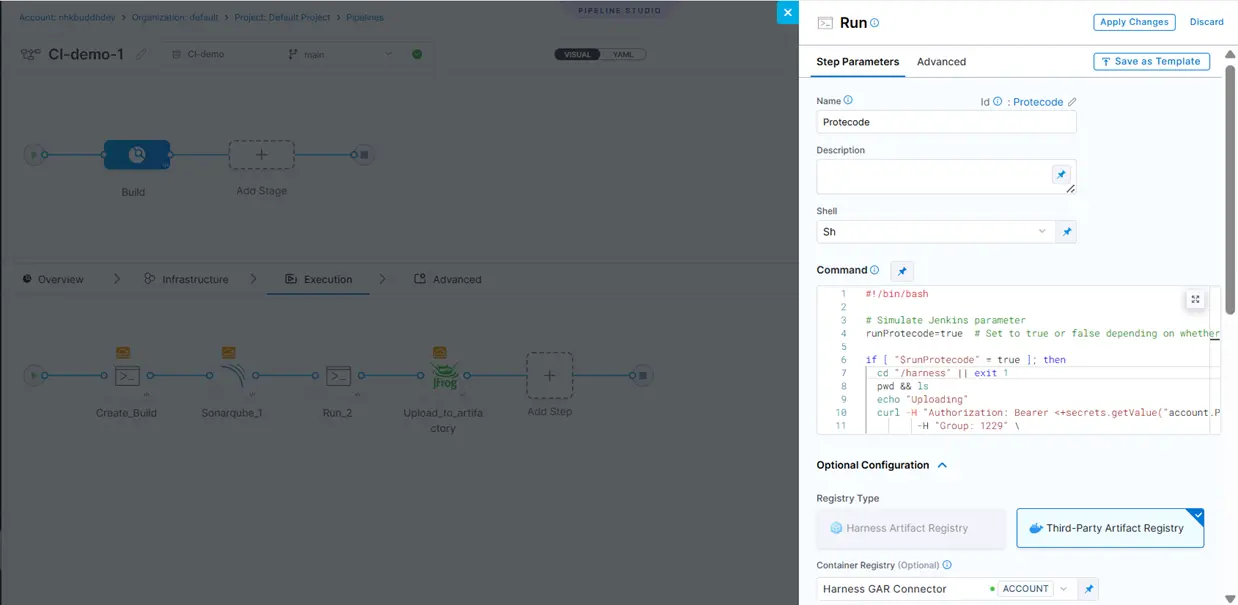Screen dimensions: 1238x605
Task: Click the green sync status check icon
Action: (x=417, y=54)
